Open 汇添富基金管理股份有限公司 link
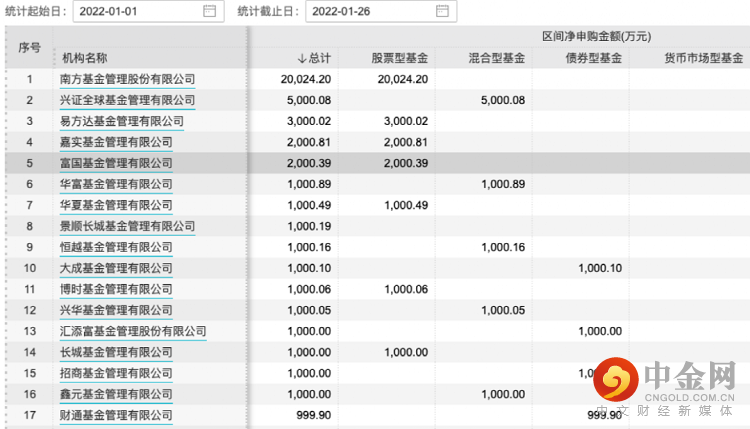 [133, 331]
